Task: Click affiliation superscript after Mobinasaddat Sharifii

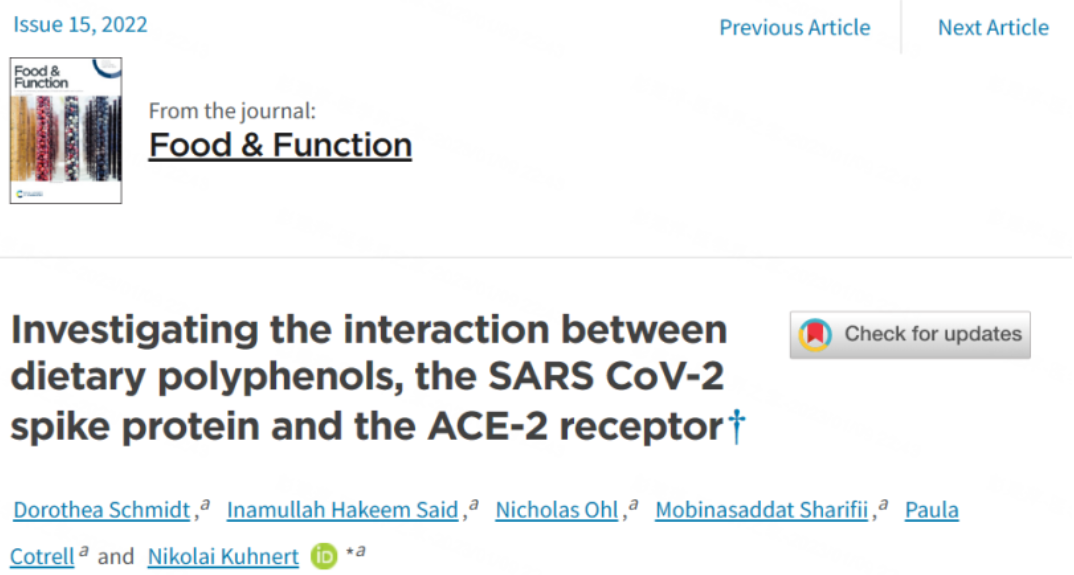Action: click(883, 505)
